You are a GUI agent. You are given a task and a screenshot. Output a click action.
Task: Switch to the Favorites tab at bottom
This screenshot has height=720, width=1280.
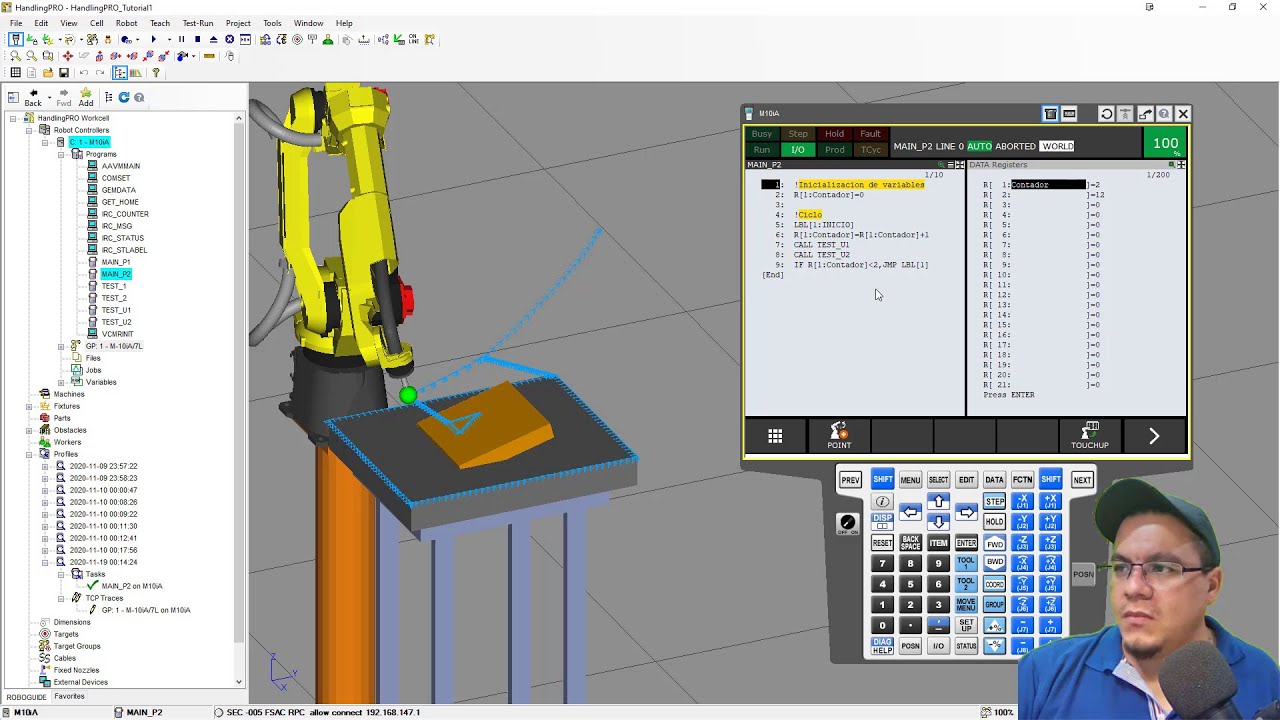point(69,696)
